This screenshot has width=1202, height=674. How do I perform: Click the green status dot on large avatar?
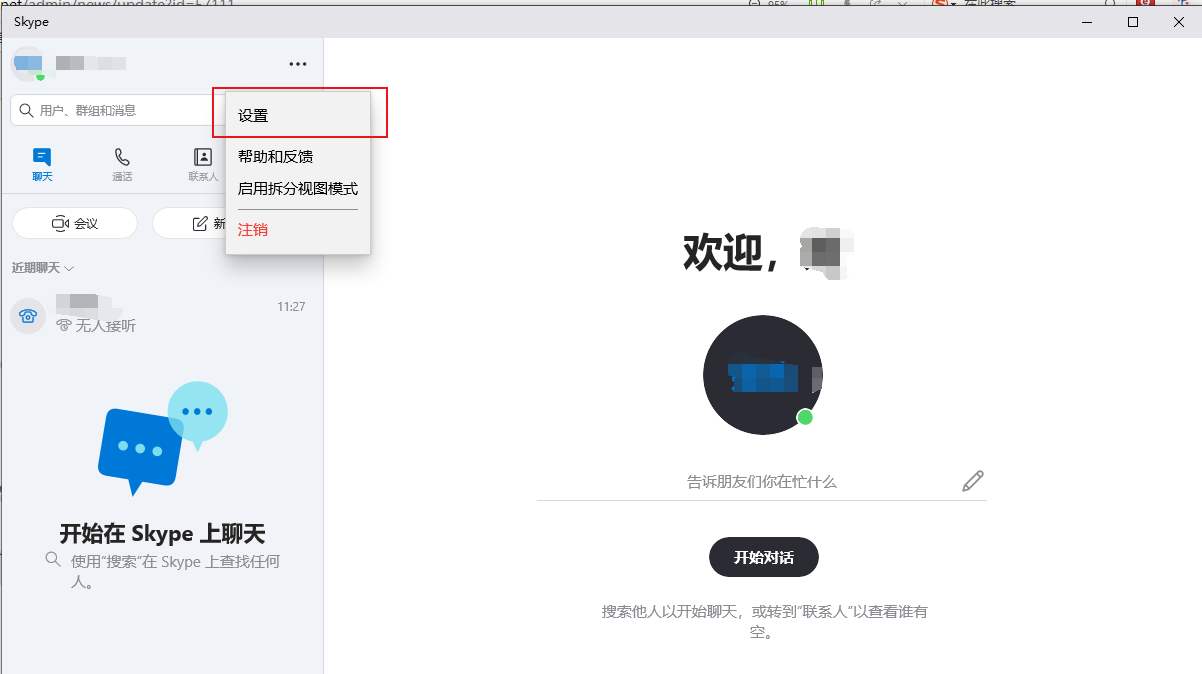tap(805, 417)
